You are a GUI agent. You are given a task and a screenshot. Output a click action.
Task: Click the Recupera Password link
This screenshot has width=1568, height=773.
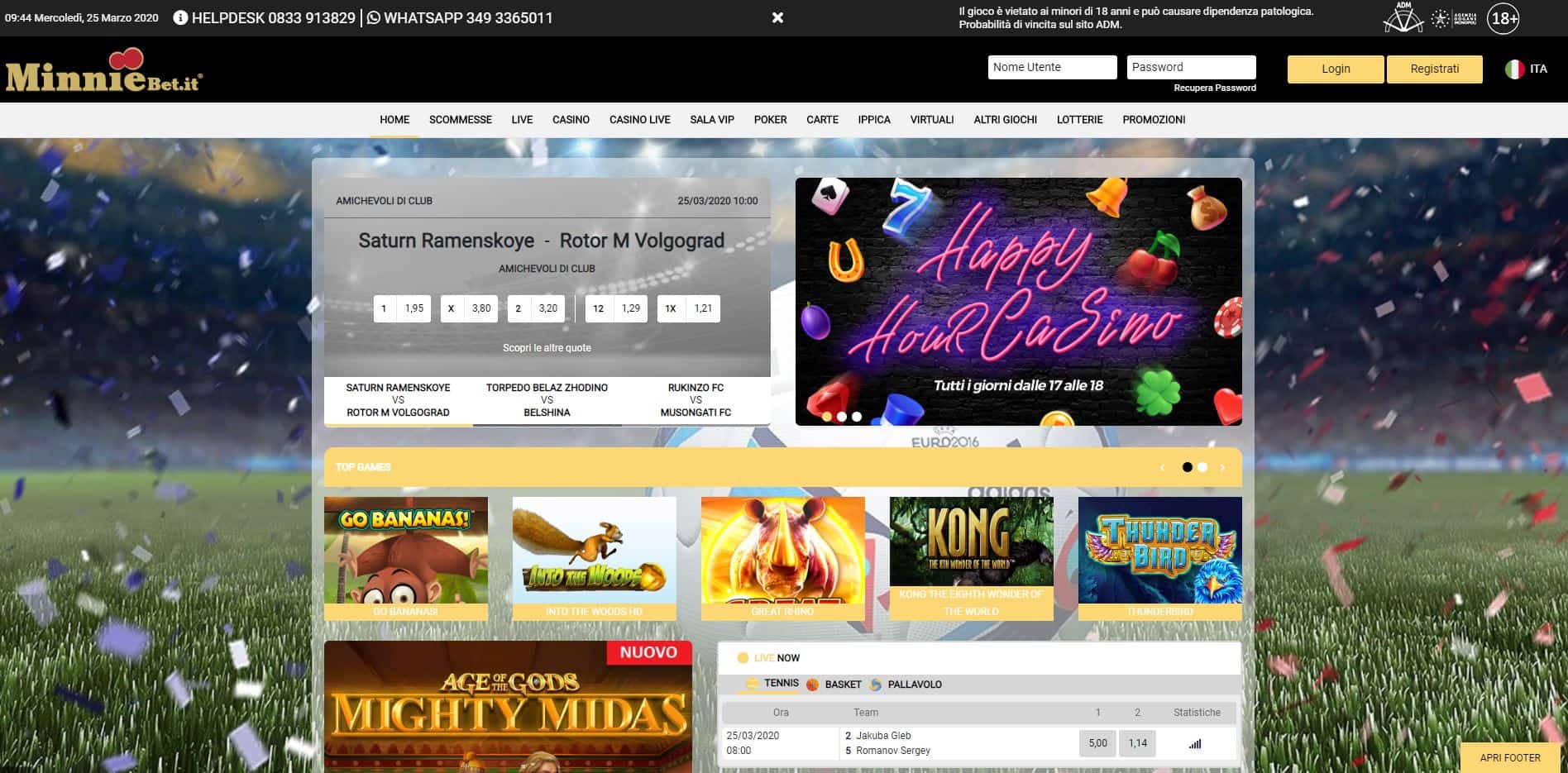(1214, 88)
